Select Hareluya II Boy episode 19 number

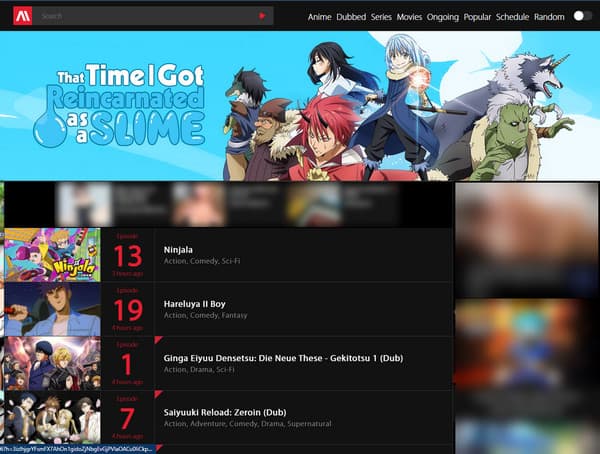coord(128,310)
